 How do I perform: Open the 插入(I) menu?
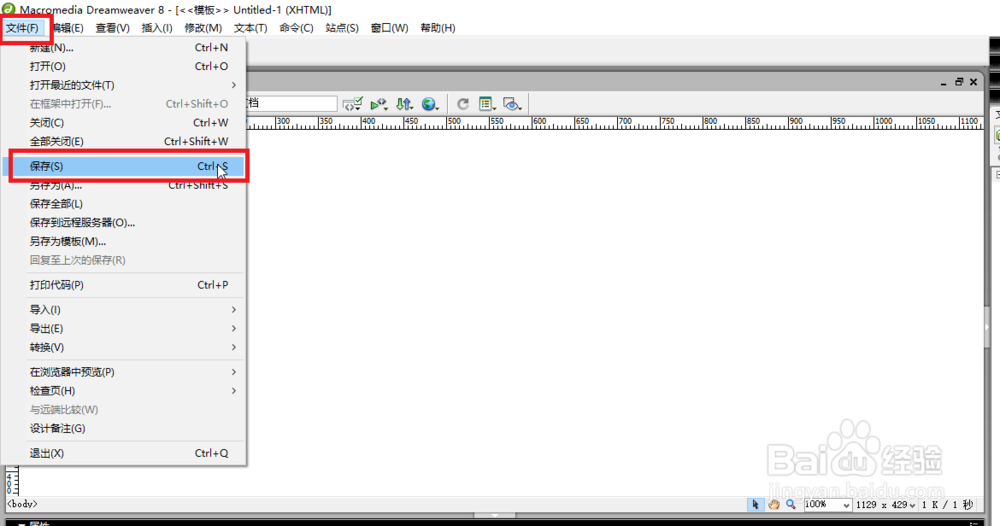(157, 28)
